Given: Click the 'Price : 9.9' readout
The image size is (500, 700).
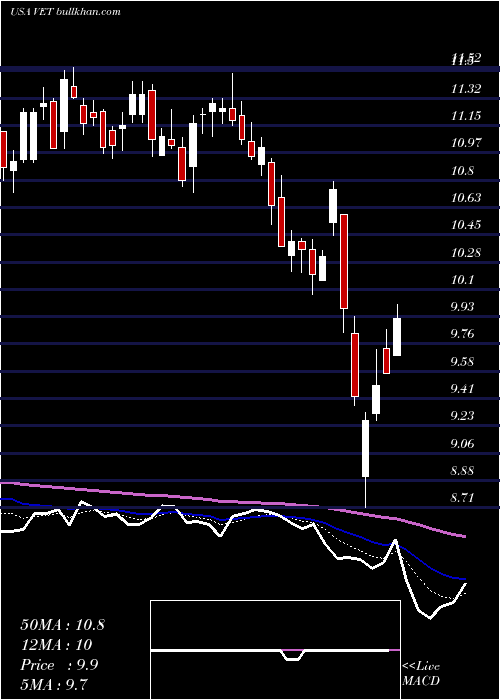Looking at the screenshot, I should (59, 665).
